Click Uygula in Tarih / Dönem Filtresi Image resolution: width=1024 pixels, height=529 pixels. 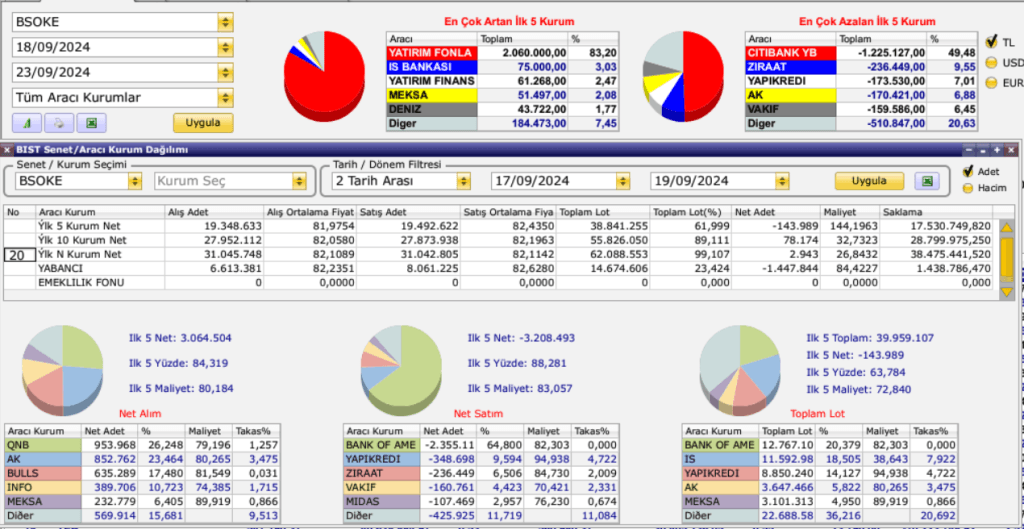869,181
